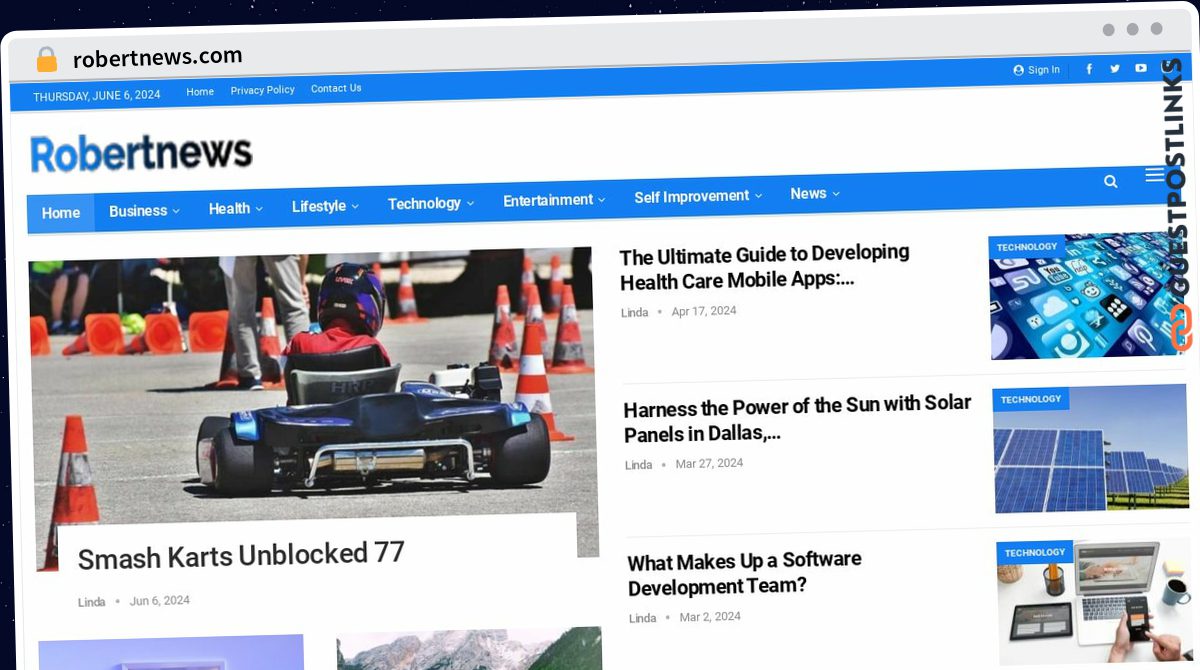The width and height of the screenshot is (1200, 670).
Task: Expand the Lifestyle dropdown arrow
Action: [355, 207]
